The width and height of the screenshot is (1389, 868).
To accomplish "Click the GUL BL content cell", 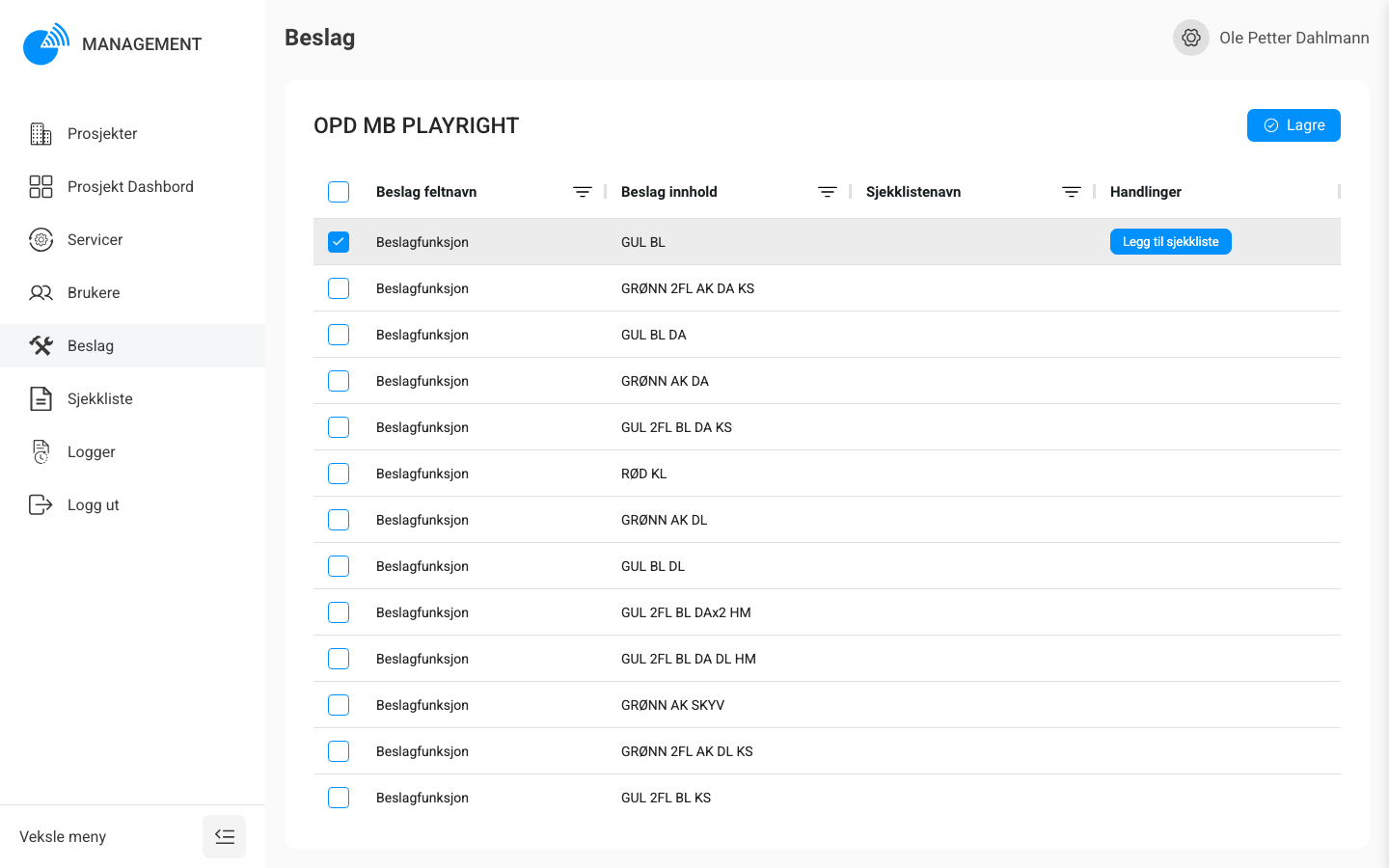I will pyautogui.click(x=643, y=242).
